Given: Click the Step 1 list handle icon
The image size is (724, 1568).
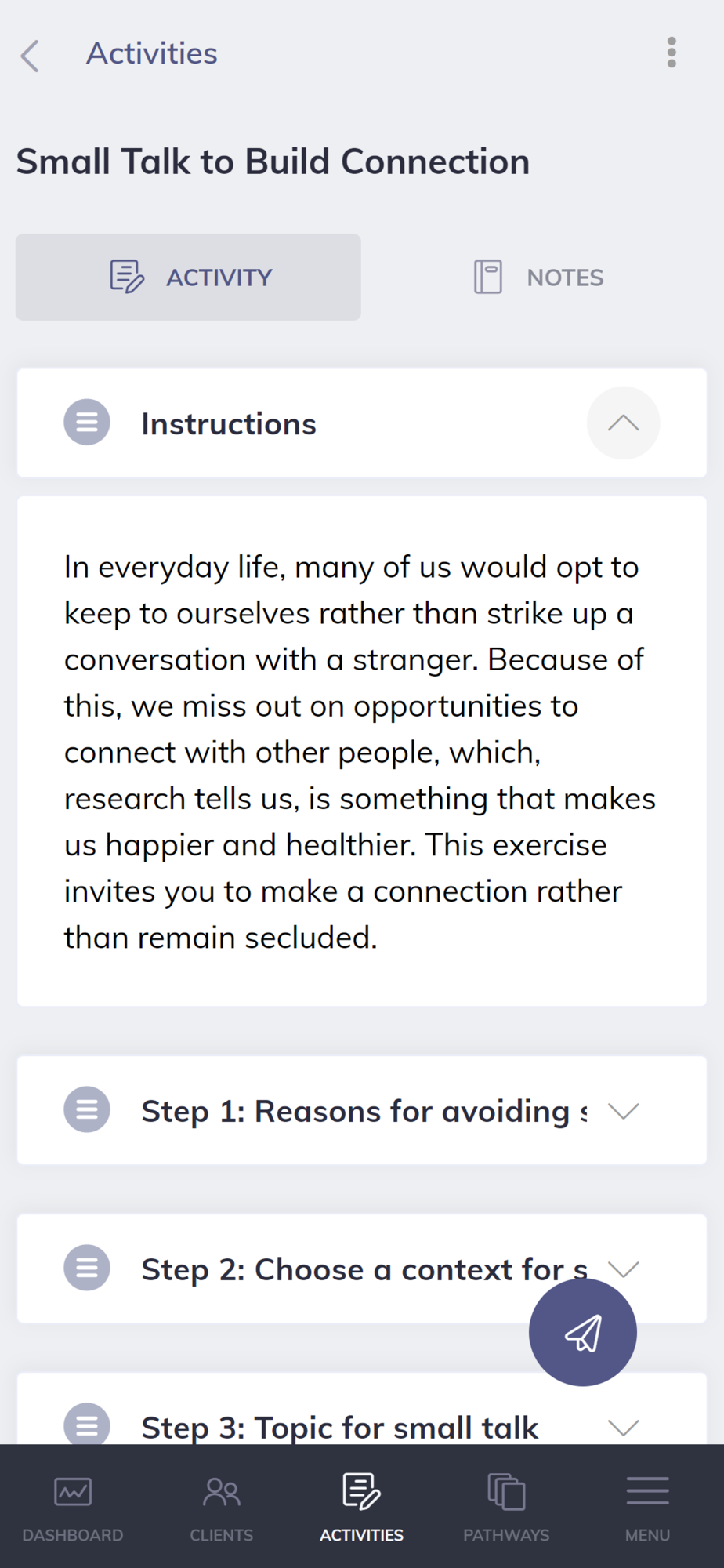Looking at the screenshot, I should (87, 1109).
